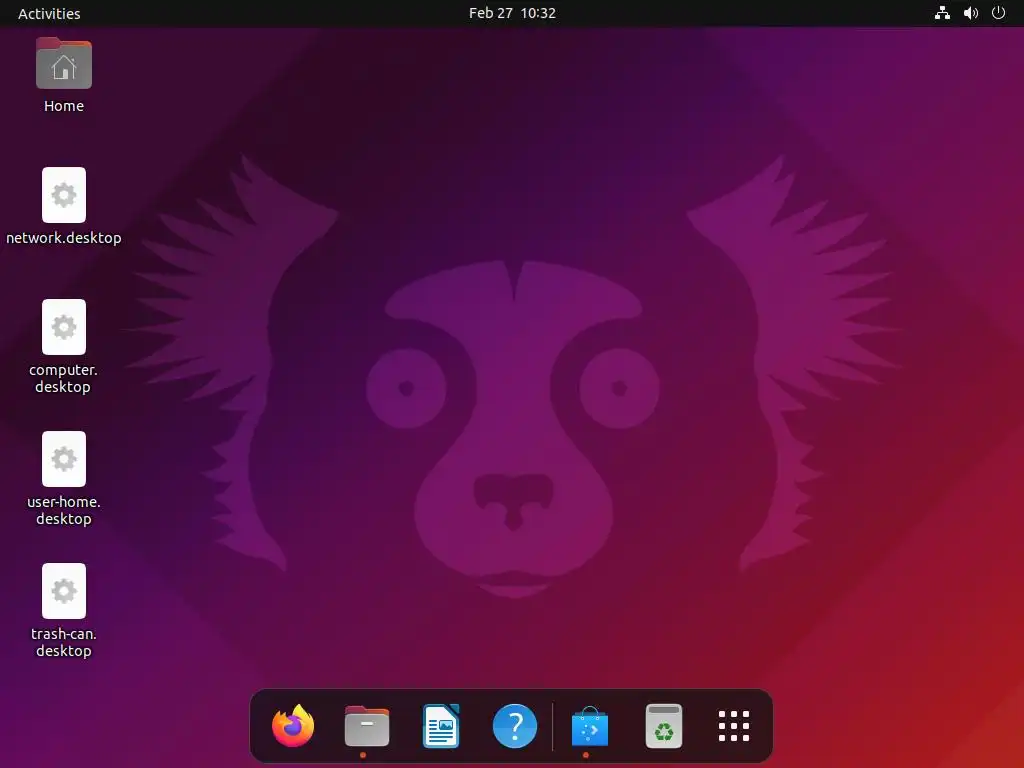1024x768 pixels.
Task: Select the user-home.desktop file icon
Action: 63,458
